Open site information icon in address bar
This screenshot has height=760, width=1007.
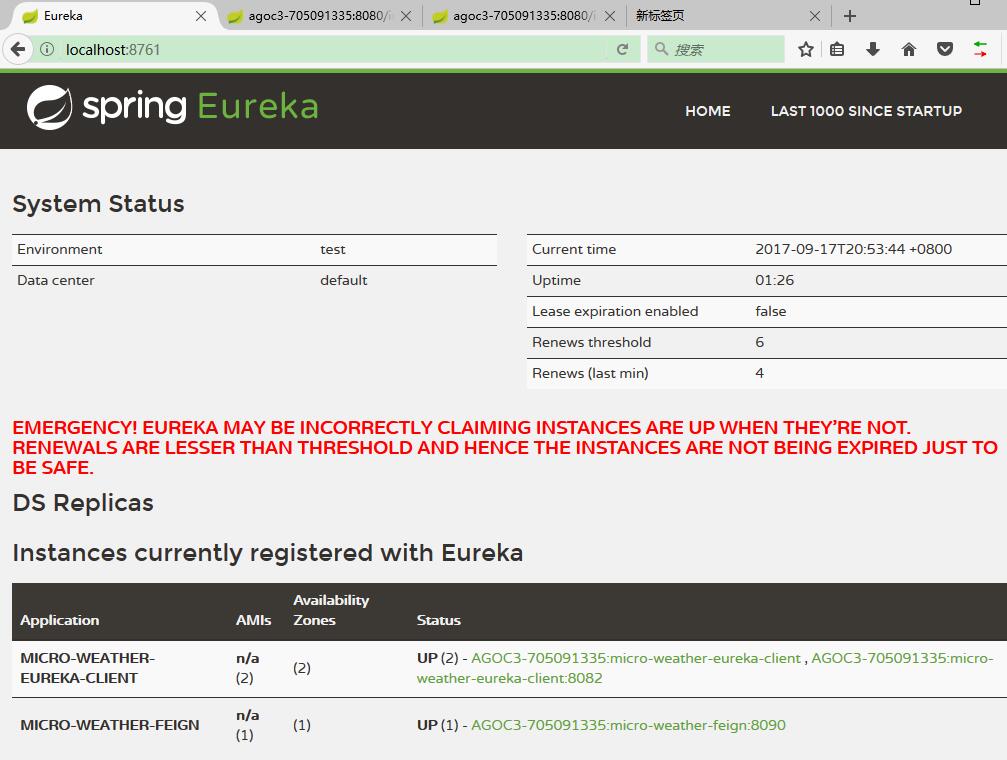pos(47,49)
